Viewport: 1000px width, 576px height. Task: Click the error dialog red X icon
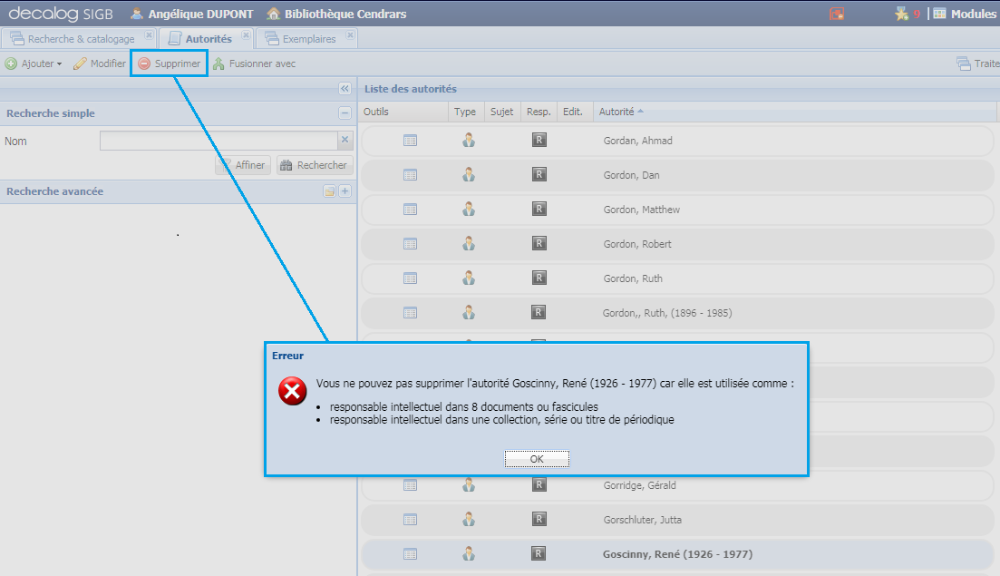coord(290,392)
